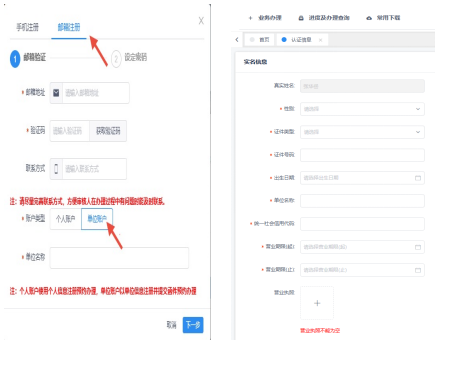Click the cloud icon beside 常用下载
This screenshot has height=373, width=453.
tap(369, 18)
